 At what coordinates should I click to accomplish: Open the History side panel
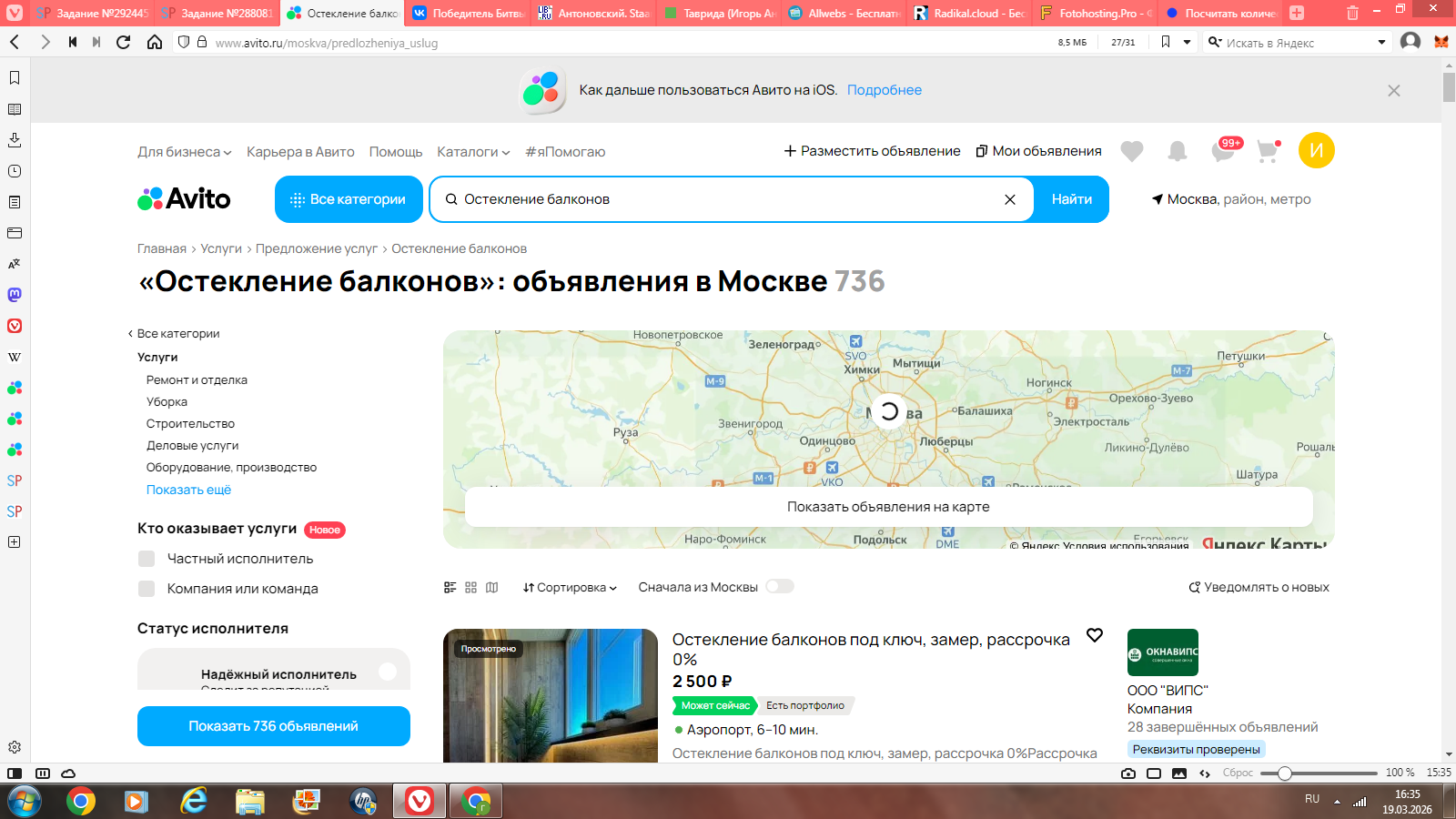15,171
